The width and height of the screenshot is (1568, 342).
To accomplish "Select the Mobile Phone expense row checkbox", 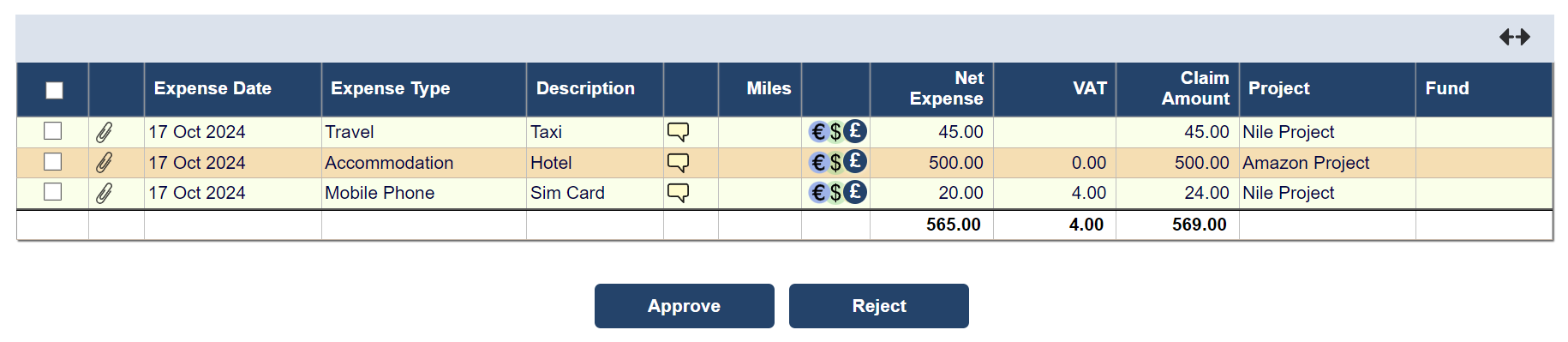I will click(x=53, y=191).
